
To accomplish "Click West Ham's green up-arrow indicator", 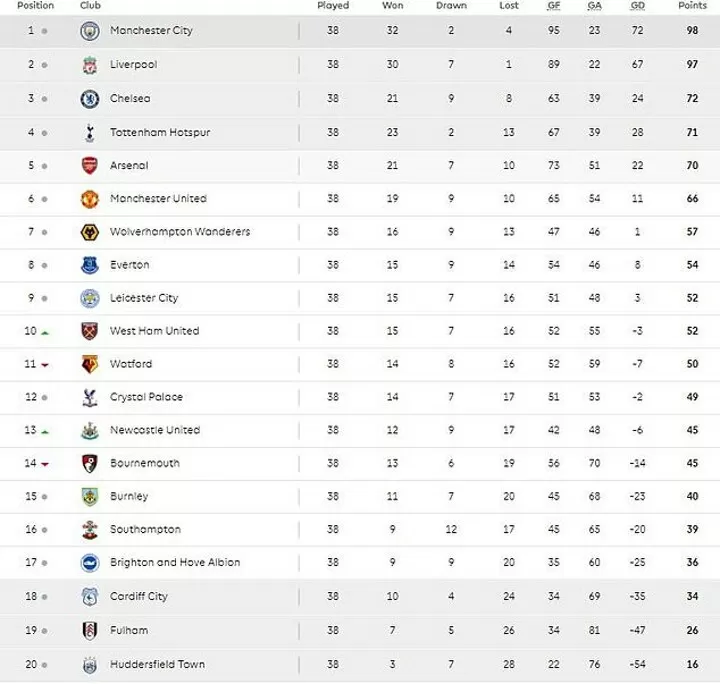I will [x=45, y=332].
